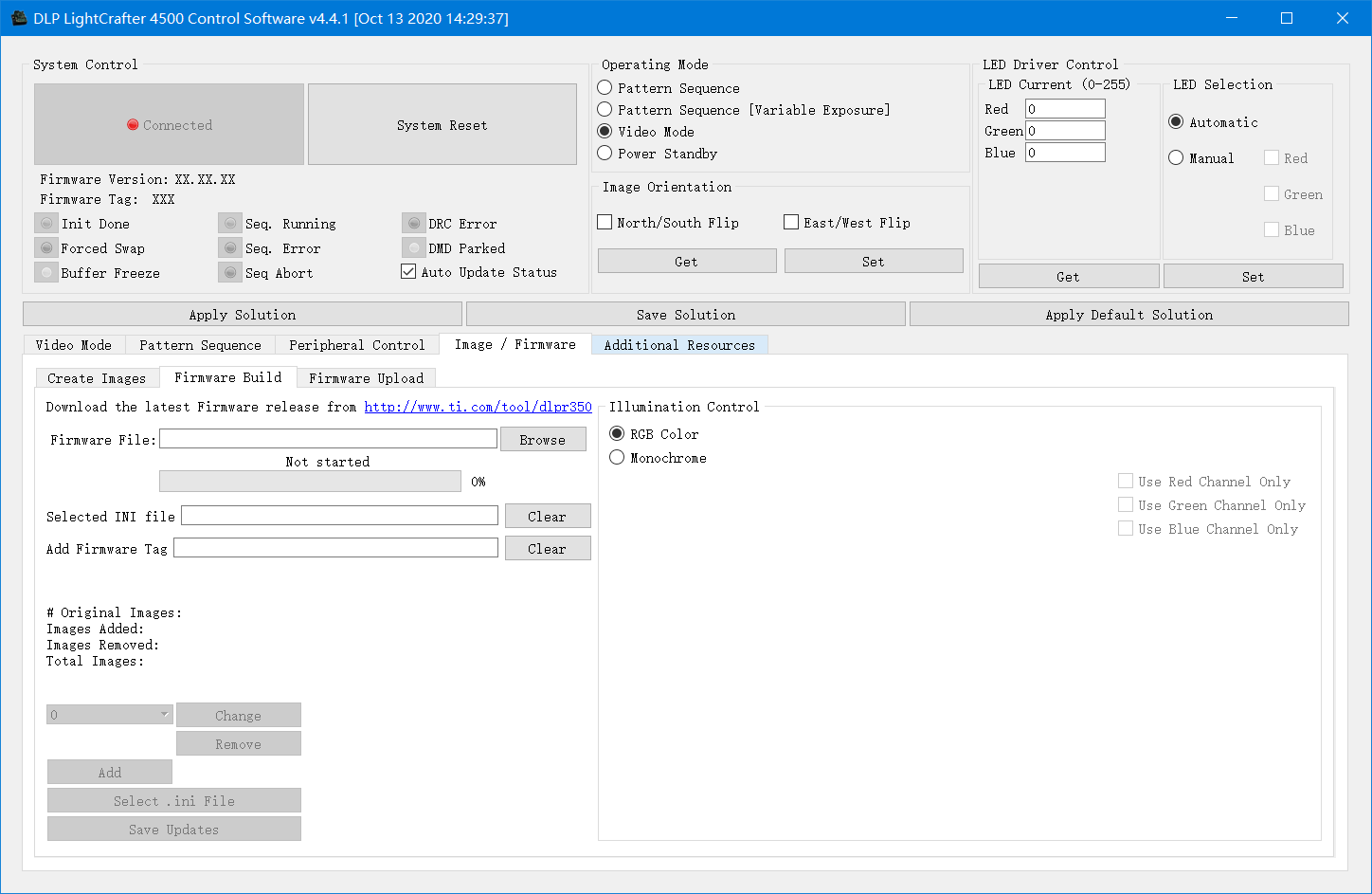The height and width of the screenshot is (894, 1372).
Task: Click Set in Image Orientation group
Action: click(x=874, y=261)
